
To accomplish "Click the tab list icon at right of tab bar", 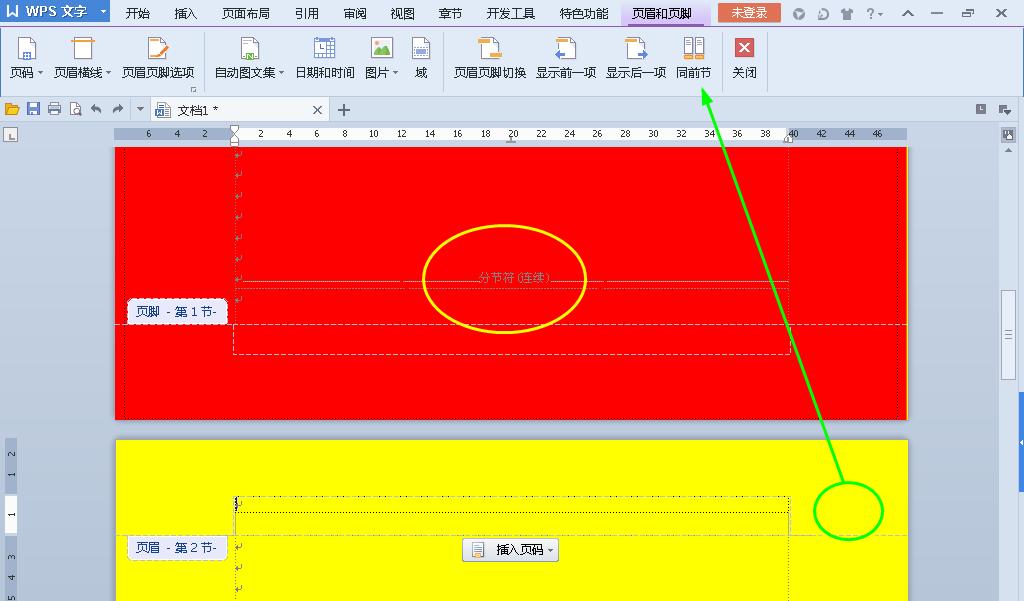I will [1004, 110].
